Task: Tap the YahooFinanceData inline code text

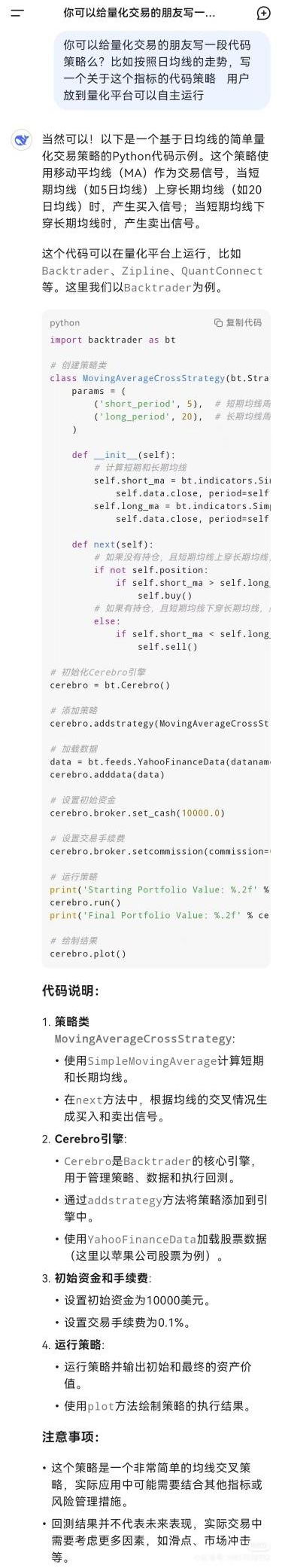Action: click(142, 1239)
